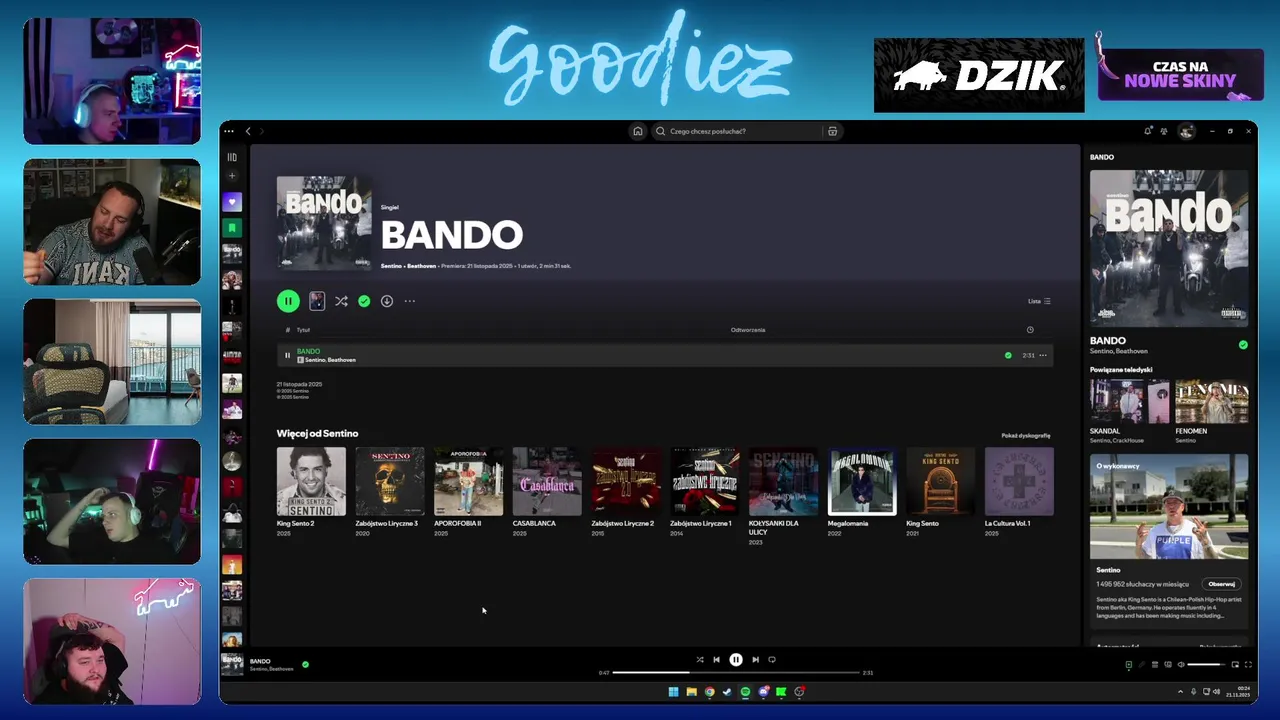Open Liked Songs heart tile in sidebar
The height and width of the screenshot is (720, 1280).
point(232,202)
